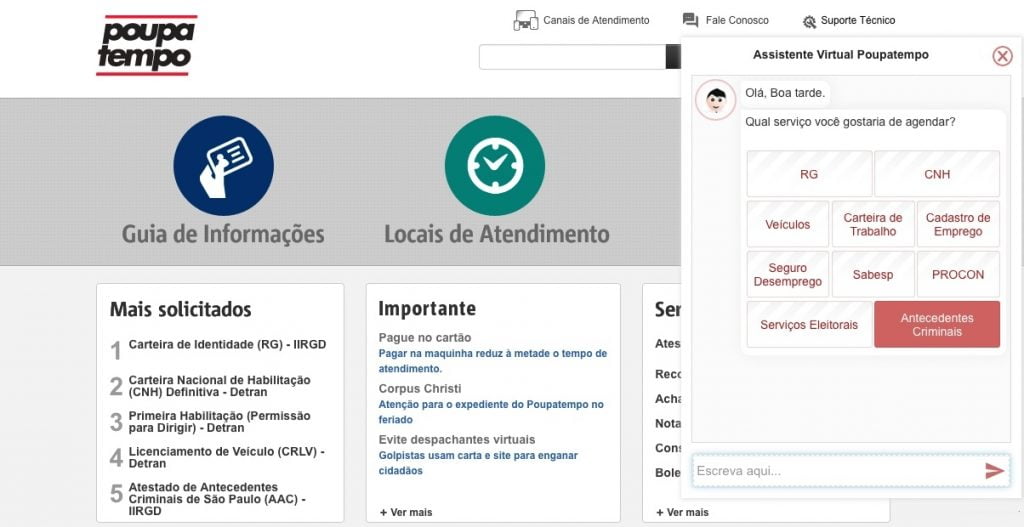Screen dimensions: 1024x527
Task: Click the Olá, Boa tarde message
Action: click(785, 93)
